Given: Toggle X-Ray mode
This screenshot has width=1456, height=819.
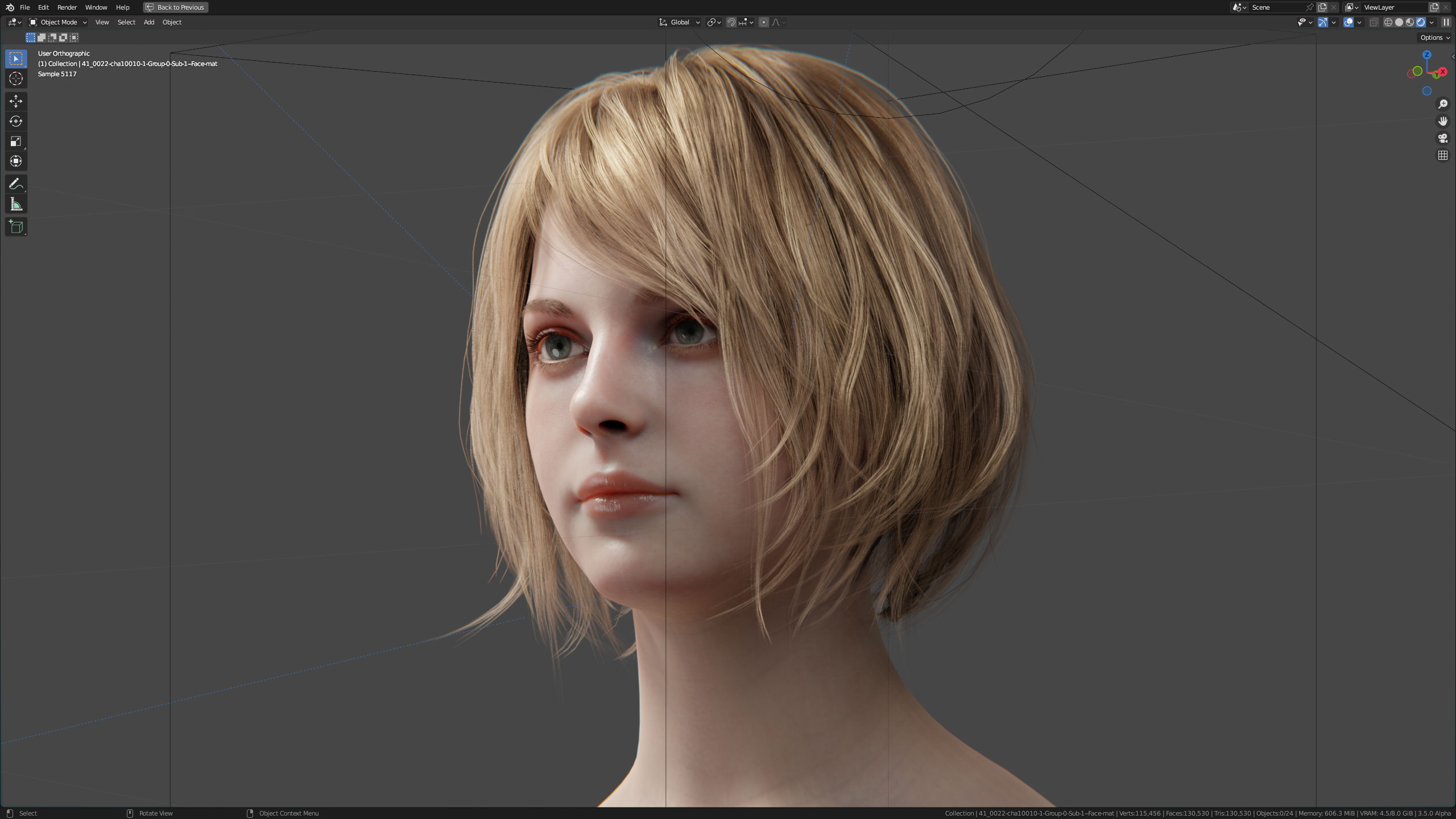Looking at the screenshot, I should point(1374,22).
